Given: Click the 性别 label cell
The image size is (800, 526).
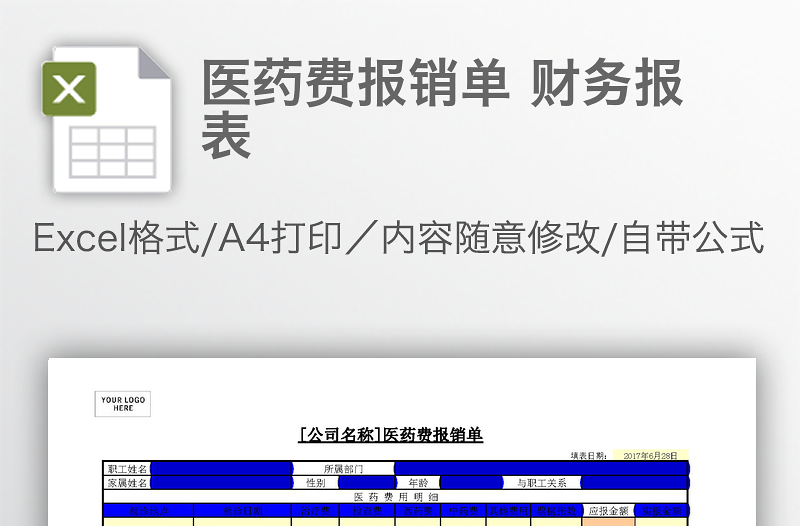Looking at the screenshot, I should click(316, 483).
